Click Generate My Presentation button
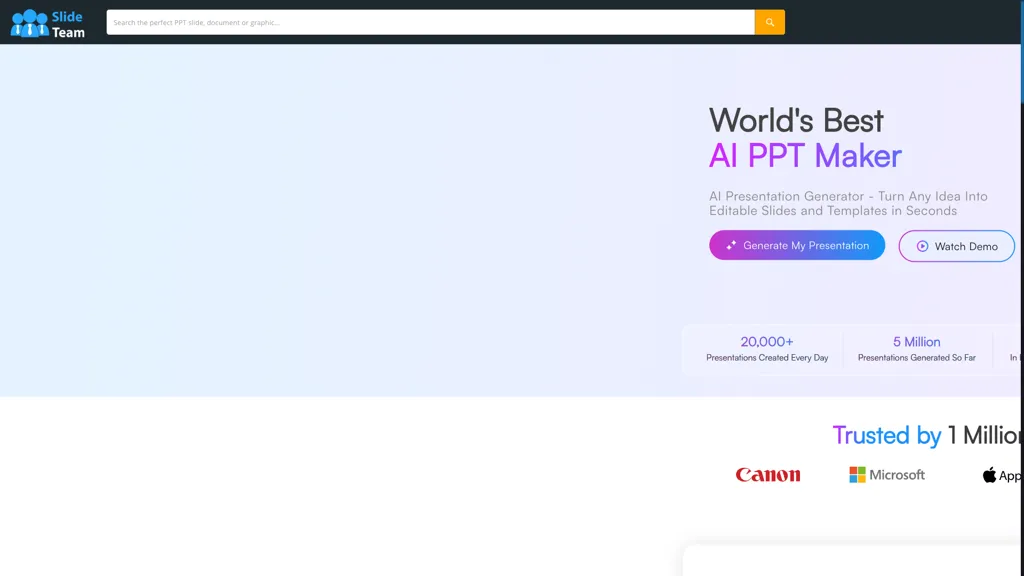Viewport: 1024px width, 576px height. pos(797,245)
